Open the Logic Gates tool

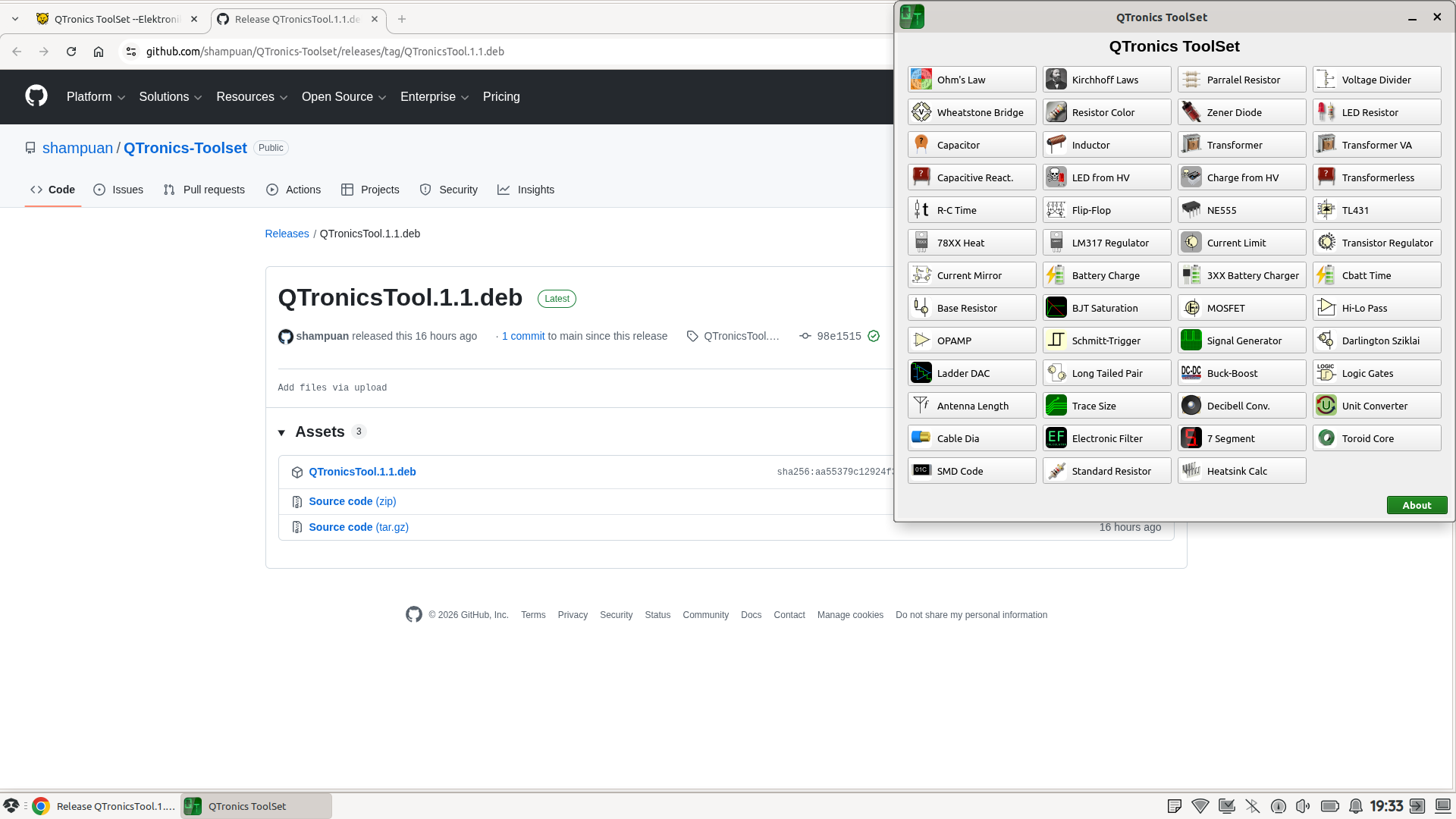(x=1376, y=373)
